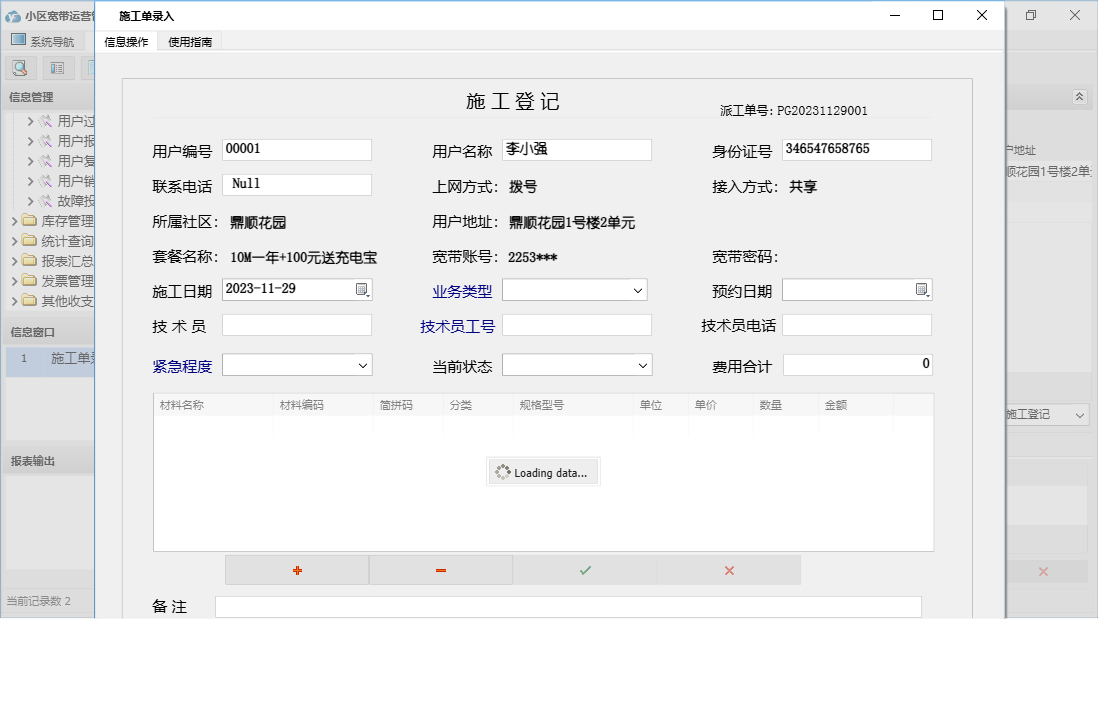Open the 预约日期 calendar picker
The width and height of the screenshot is (1098, 705).
pyautogui.click(x=922, y=290)
